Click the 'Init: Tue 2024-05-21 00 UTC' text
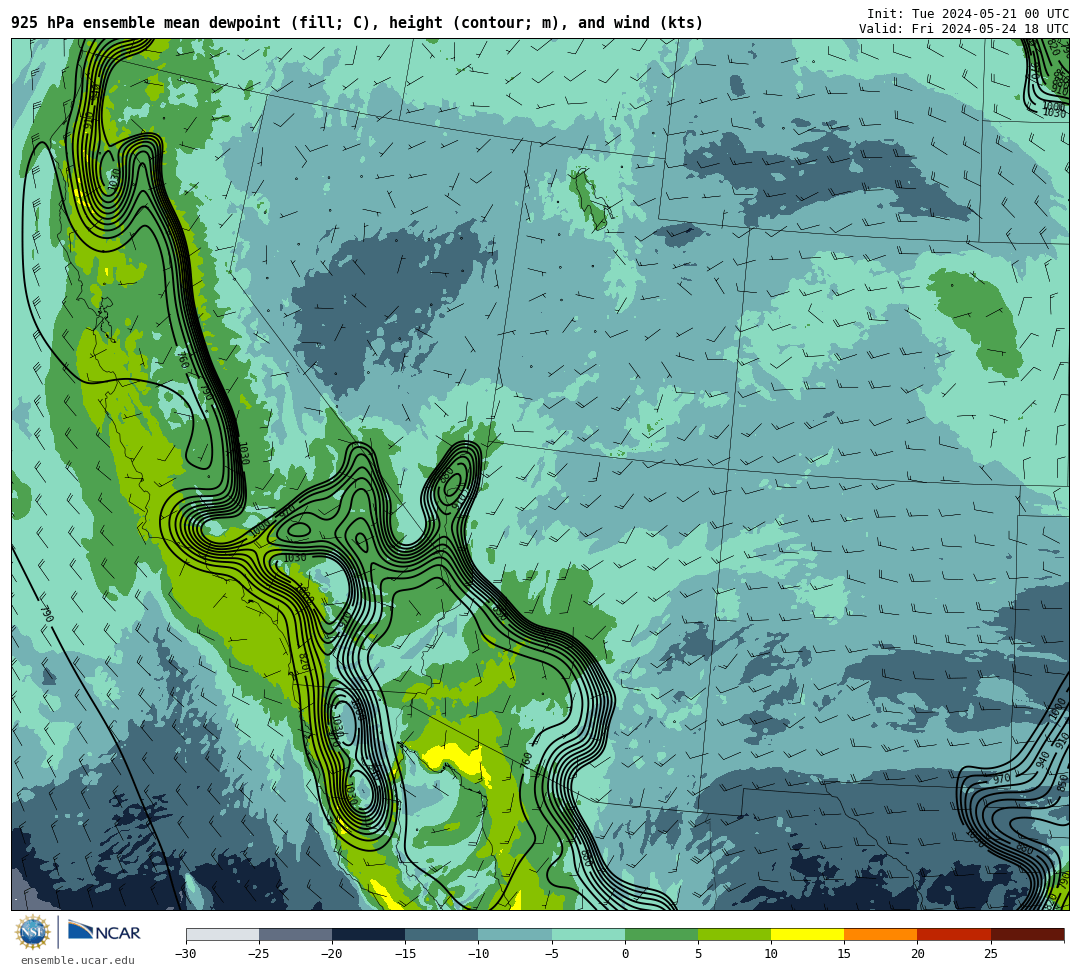 pyautogui.click(x=968, y=14)
